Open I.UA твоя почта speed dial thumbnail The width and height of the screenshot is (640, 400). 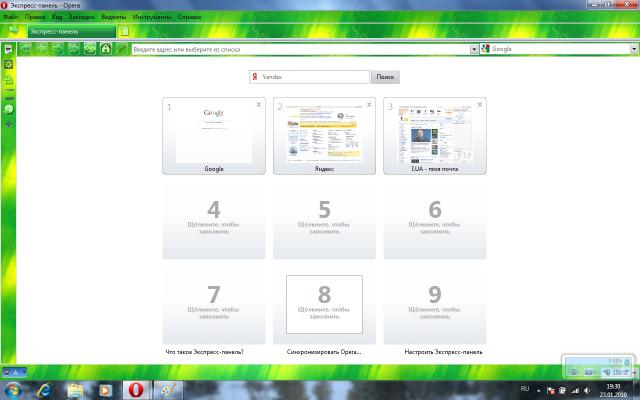[435, 136]
